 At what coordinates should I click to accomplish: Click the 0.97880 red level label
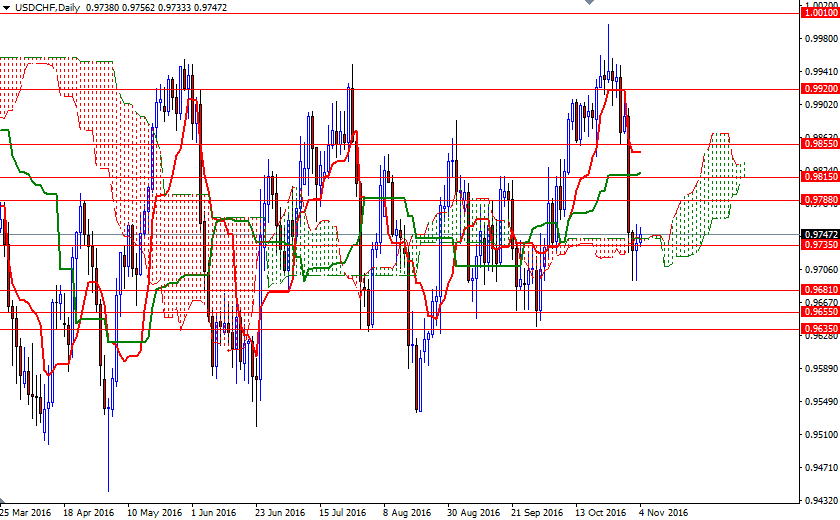tap(820, 200)
